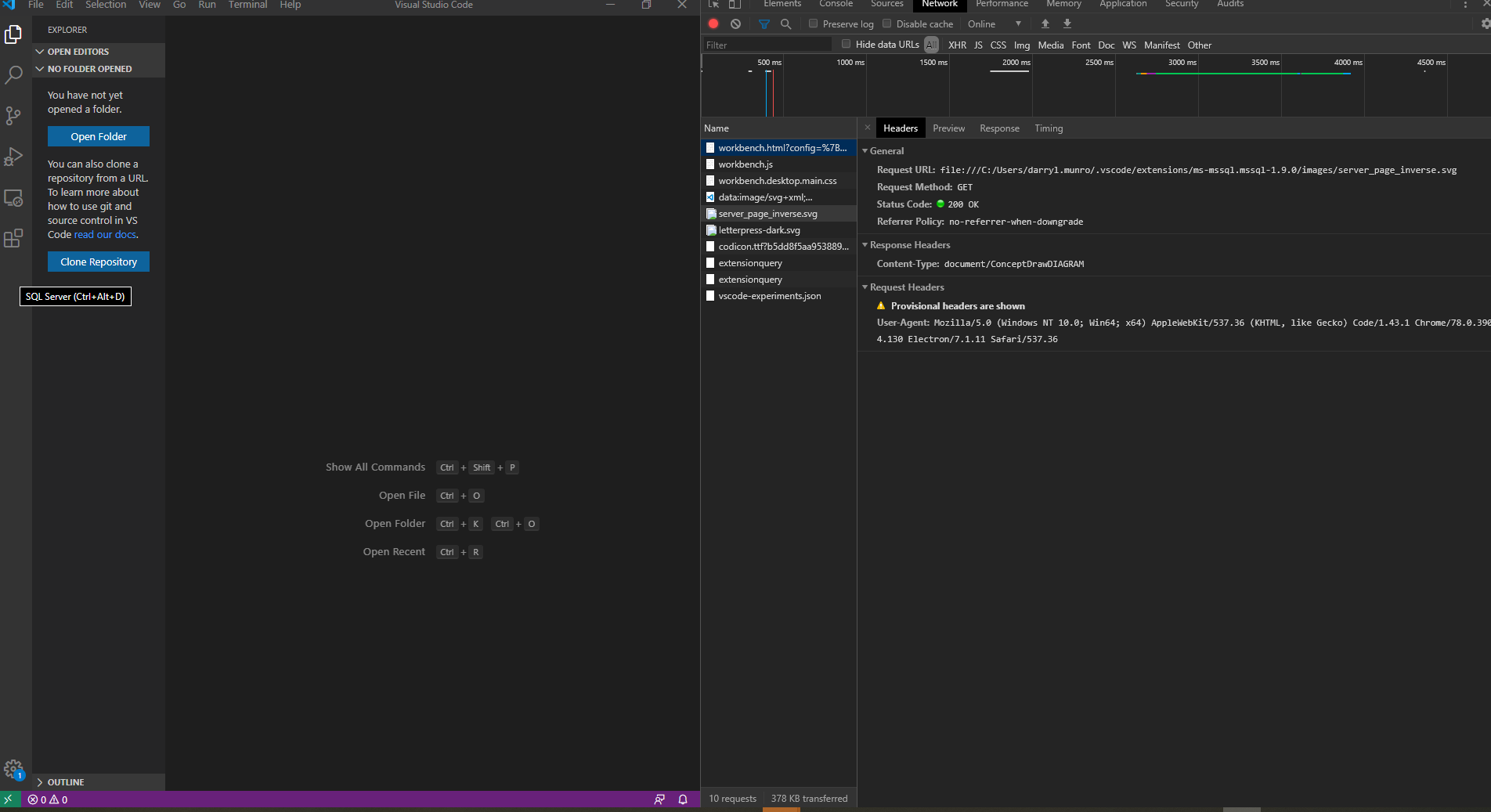1491x812 pixels.
Task: Switch to DevTools Console tab
Action: [x=836, y=4]
